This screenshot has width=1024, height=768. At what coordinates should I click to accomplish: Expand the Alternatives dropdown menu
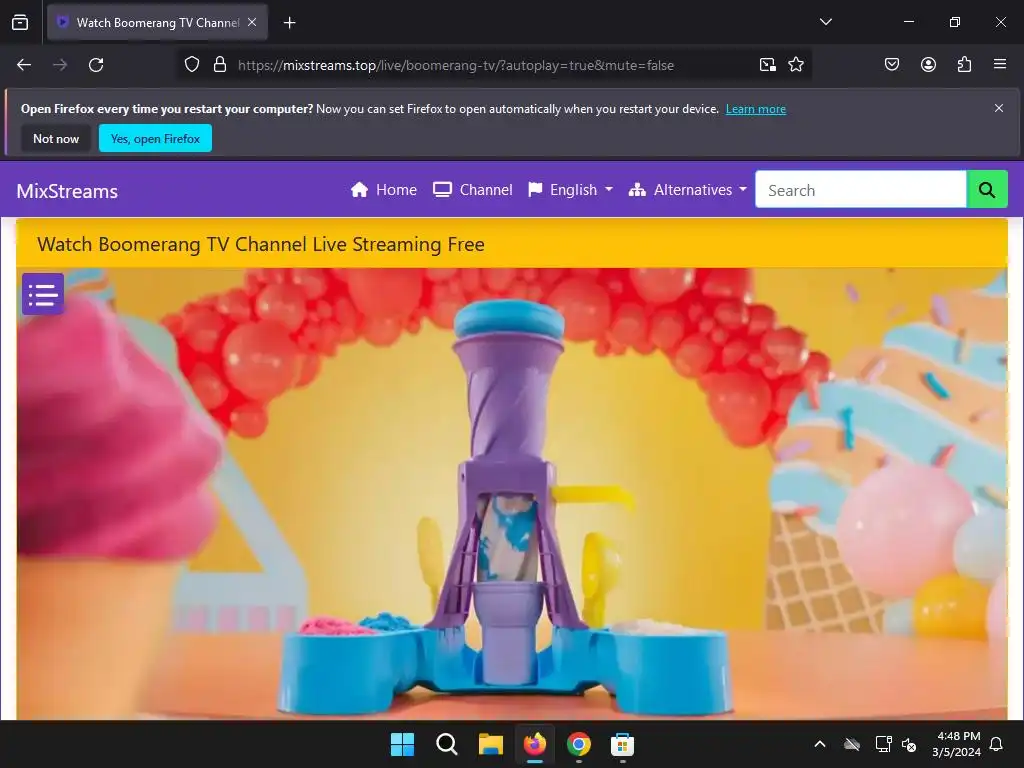coord(687,190)
